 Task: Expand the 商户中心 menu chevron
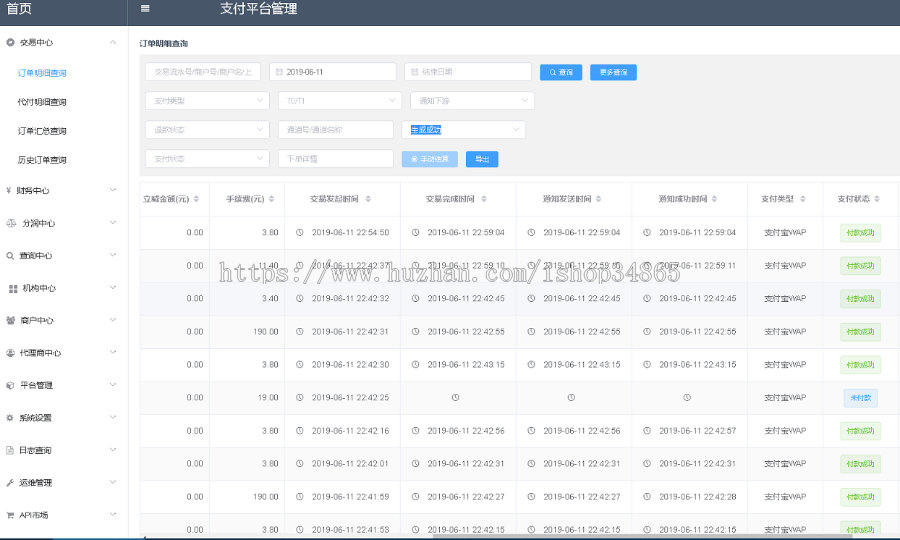[113, 320]
